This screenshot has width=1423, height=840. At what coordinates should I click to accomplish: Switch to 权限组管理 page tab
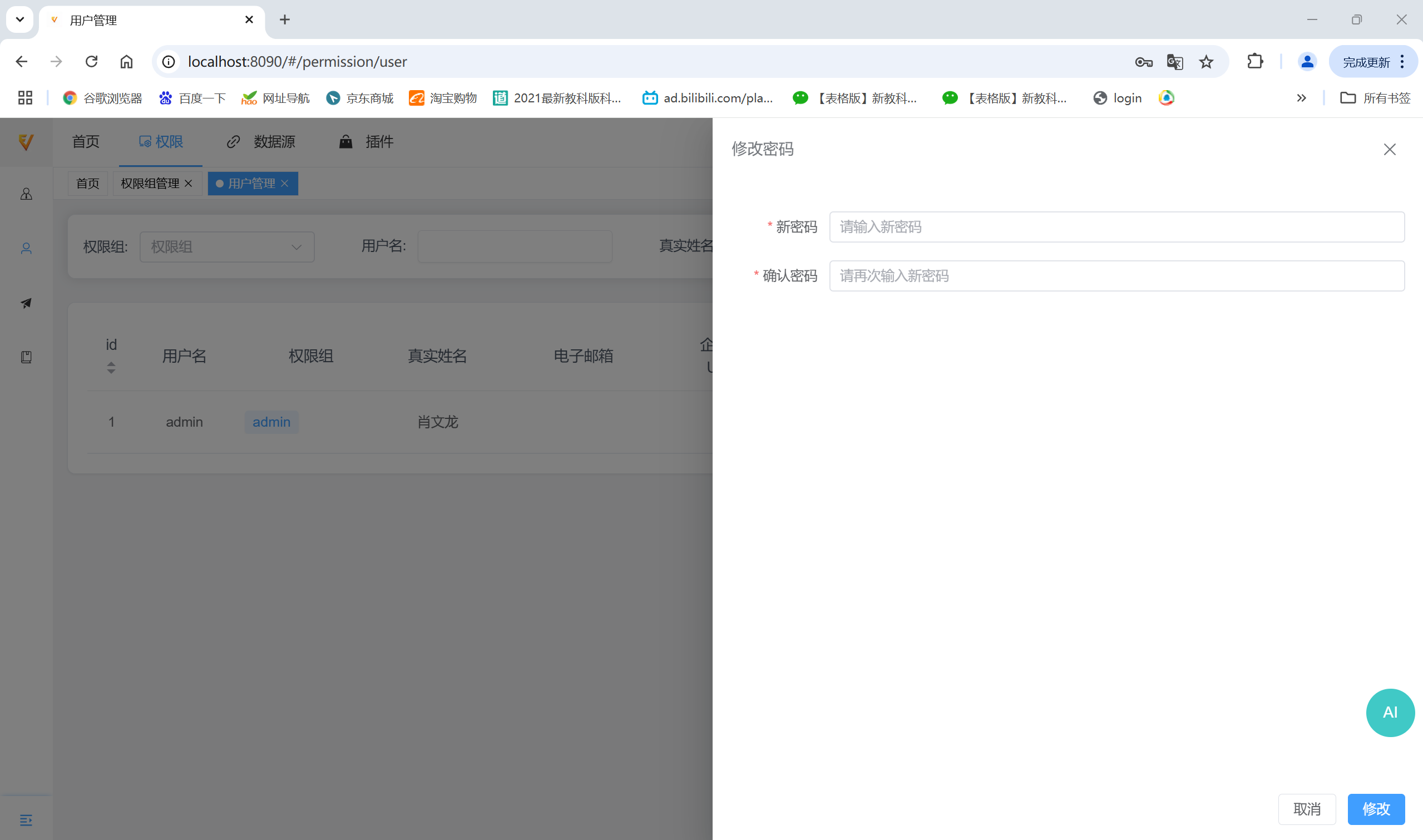[x=150, y=184]
